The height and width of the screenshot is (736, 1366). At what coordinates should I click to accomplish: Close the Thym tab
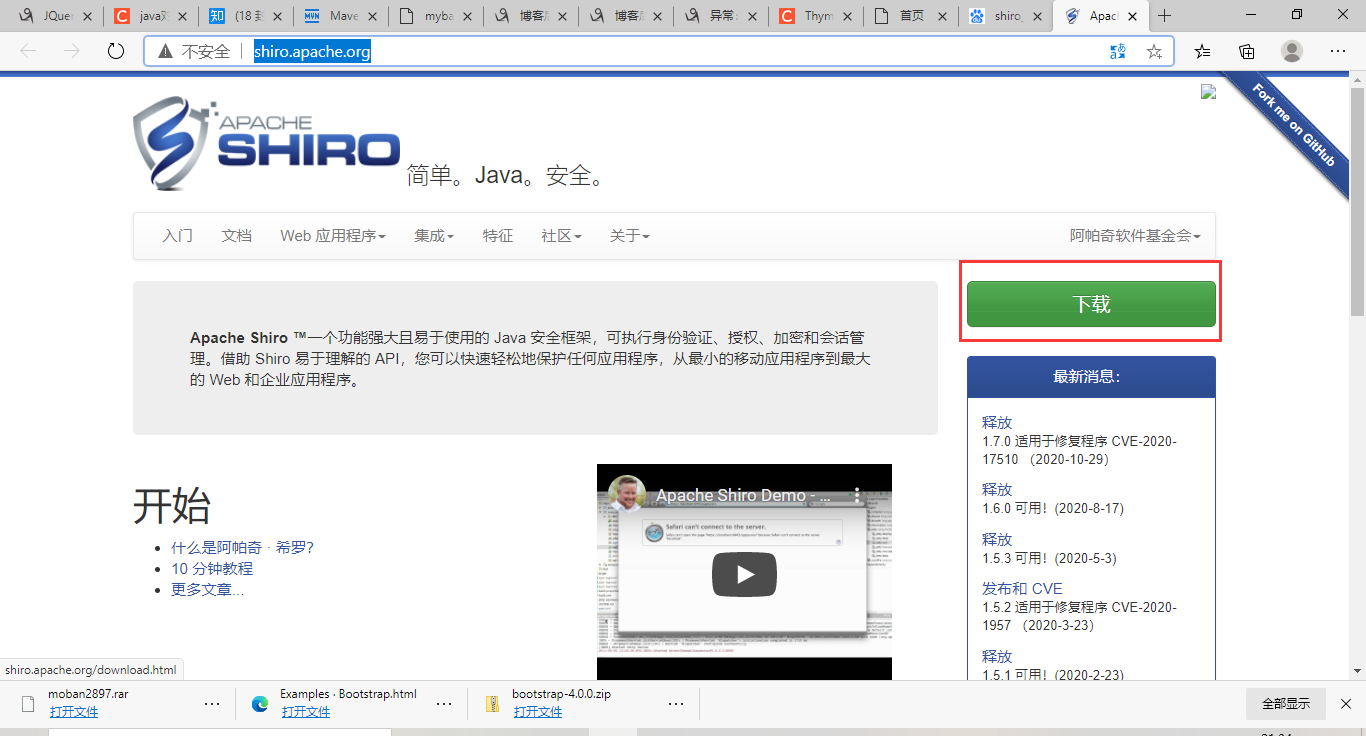[849, 16]
